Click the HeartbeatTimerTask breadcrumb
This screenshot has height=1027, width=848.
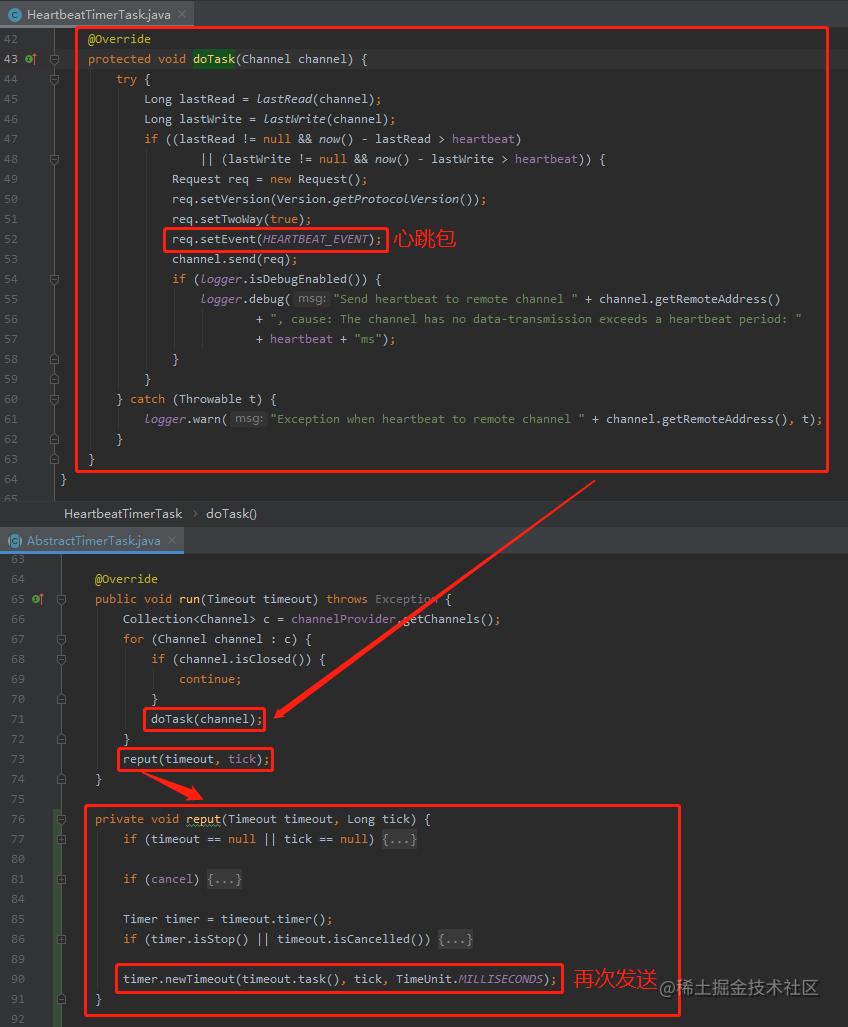coord(123,514)
